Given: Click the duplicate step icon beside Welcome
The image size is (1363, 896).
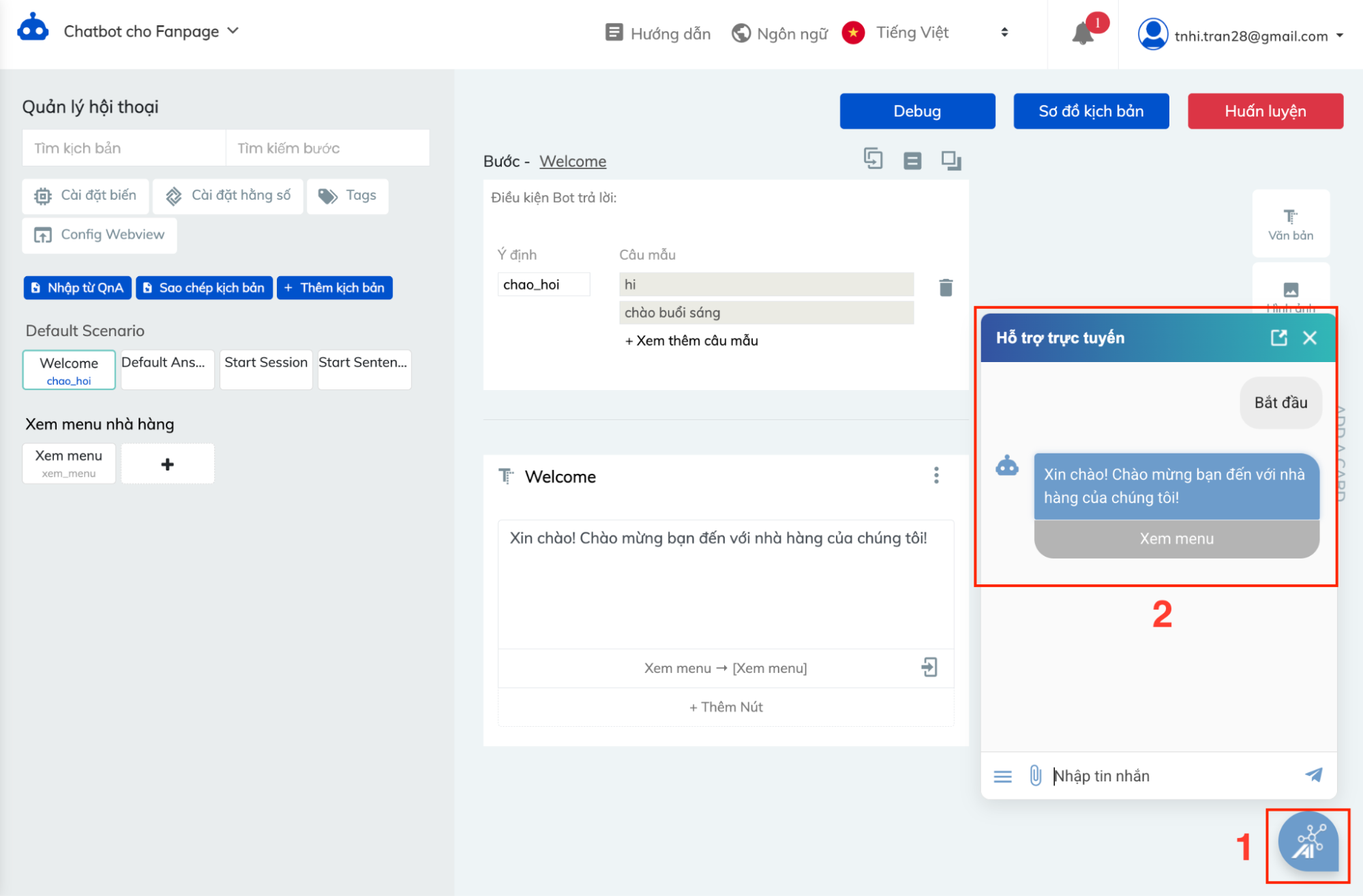Looking at the screenshot, I should (873, 160).
